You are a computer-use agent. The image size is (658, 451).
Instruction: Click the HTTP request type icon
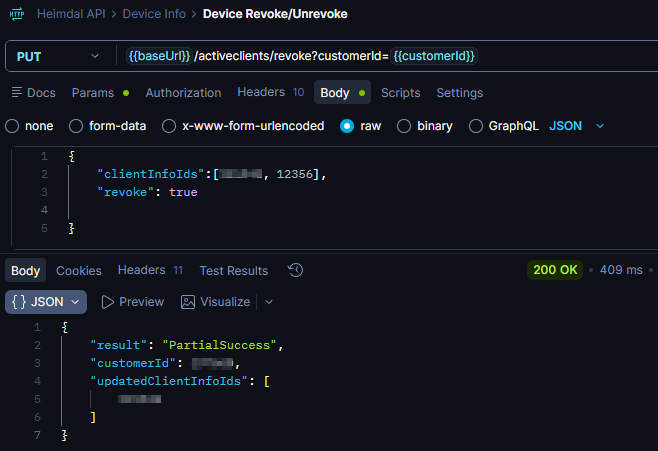coord(17,14)
